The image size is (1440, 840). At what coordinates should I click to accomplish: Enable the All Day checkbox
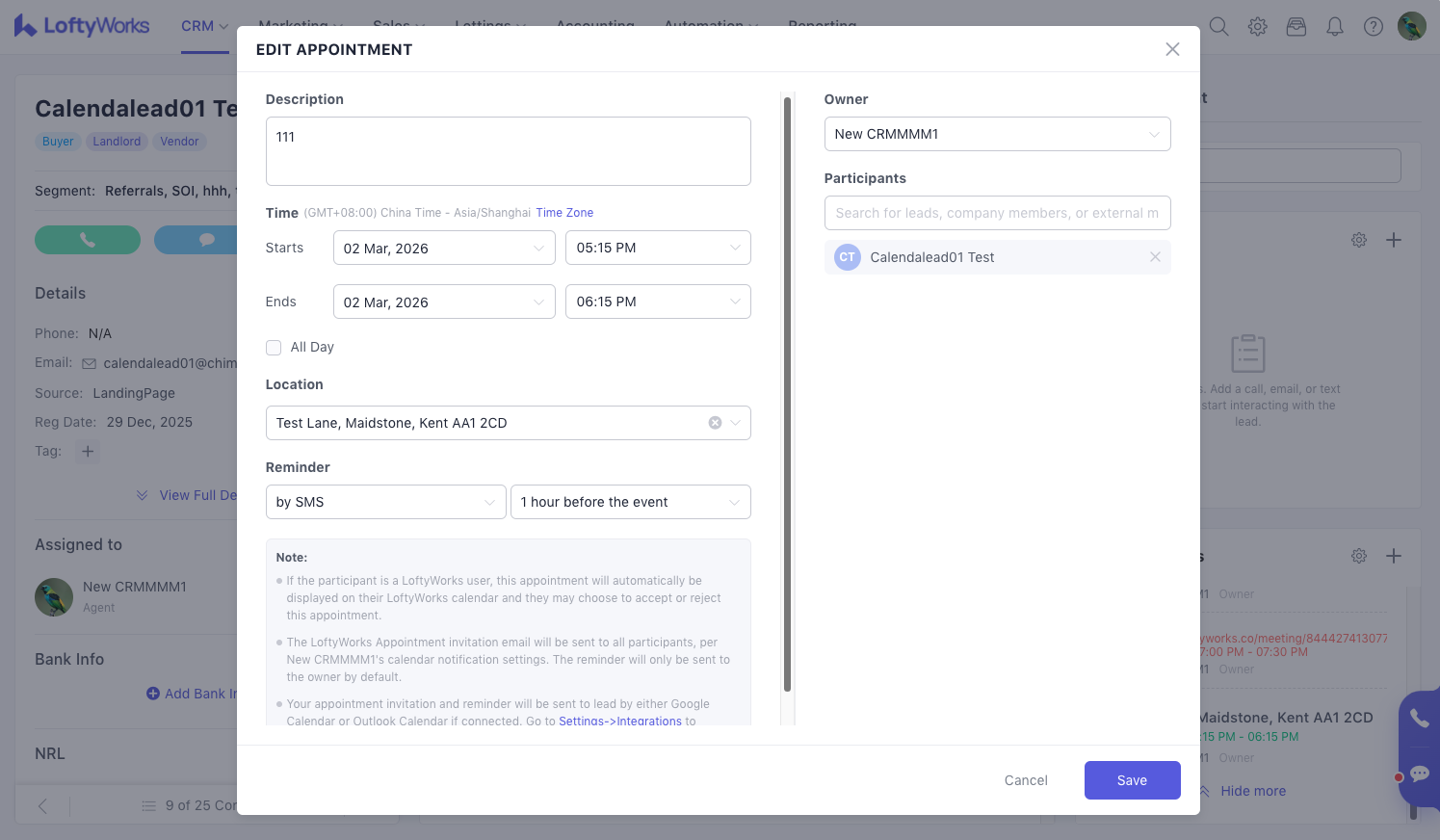click(274, 348)
